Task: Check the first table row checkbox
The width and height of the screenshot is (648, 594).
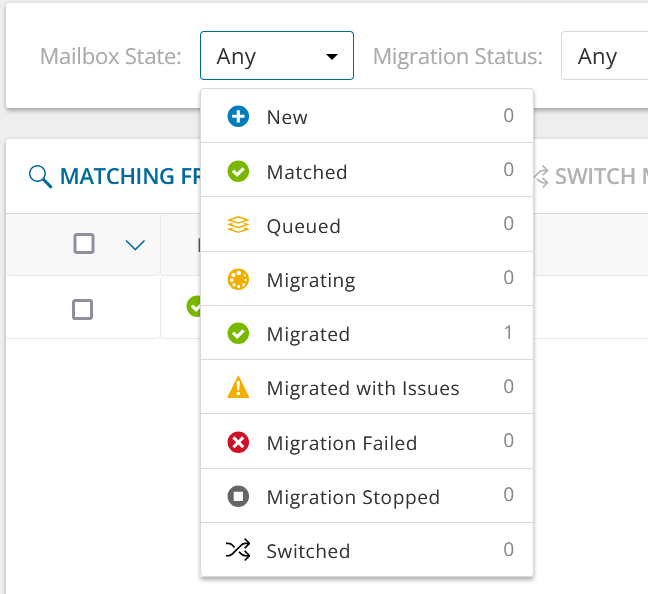Action: (x=83, y=309)
